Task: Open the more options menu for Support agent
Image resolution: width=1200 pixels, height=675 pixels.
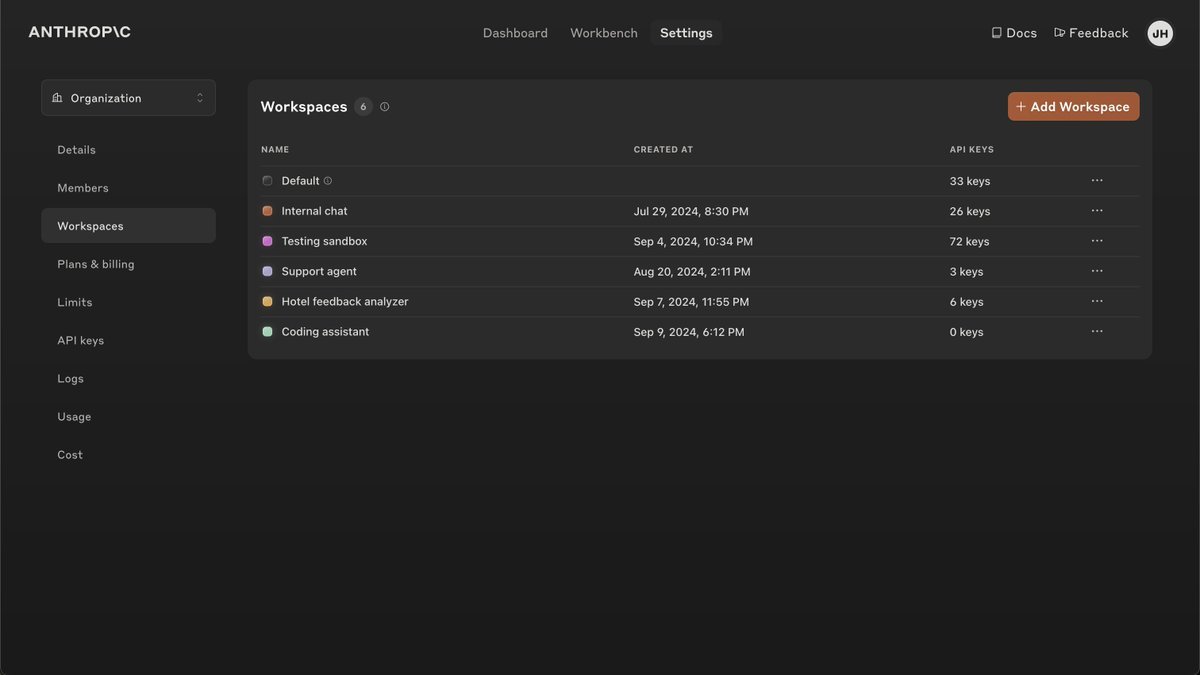Action: (1097, 271)
